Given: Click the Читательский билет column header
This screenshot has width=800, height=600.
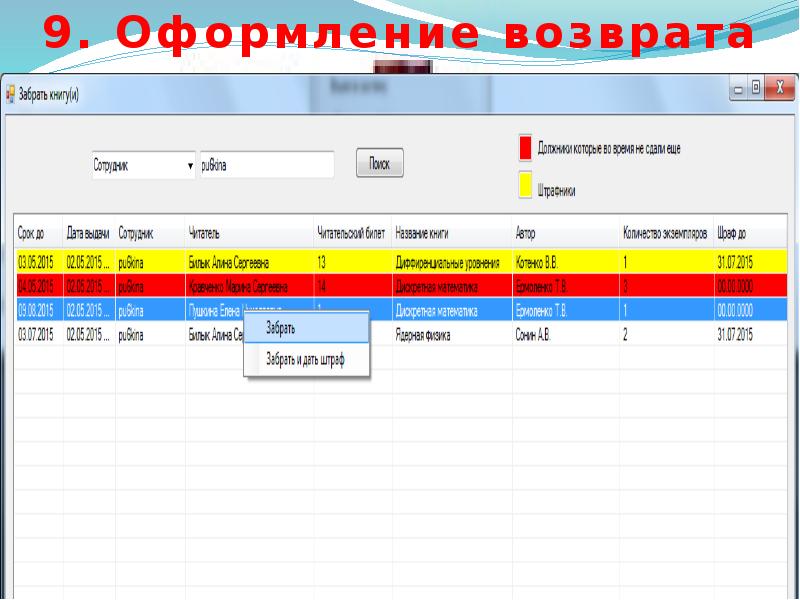Looking at the screenshot, I should (x=353, y=234).
